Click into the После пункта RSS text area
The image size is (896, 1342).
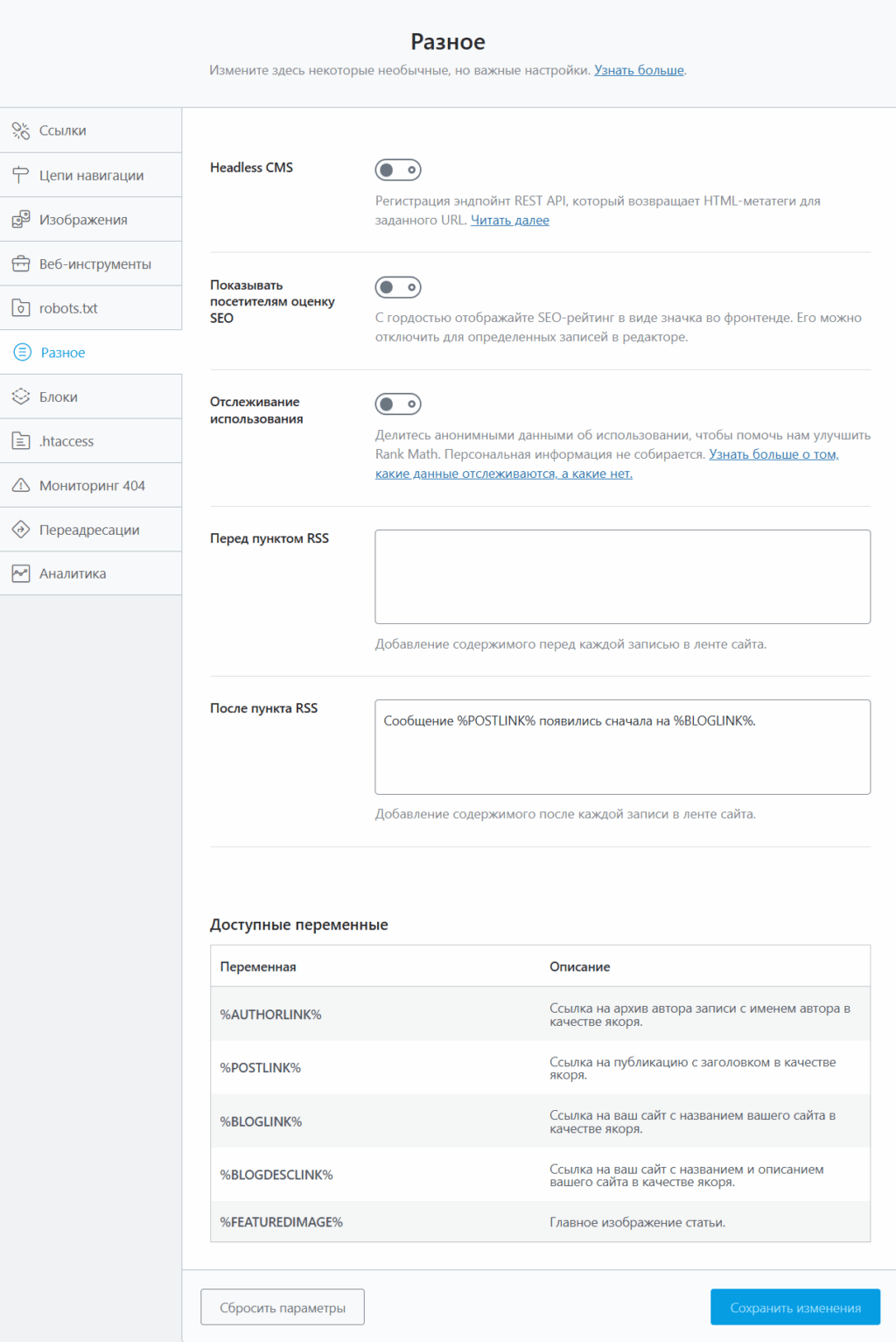coord(622,747)
